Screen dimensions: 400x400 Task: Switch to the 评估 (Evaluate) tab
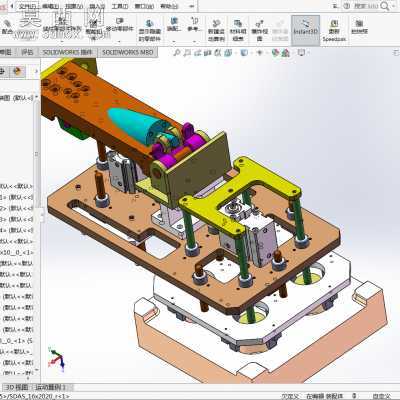coord(27,52)
